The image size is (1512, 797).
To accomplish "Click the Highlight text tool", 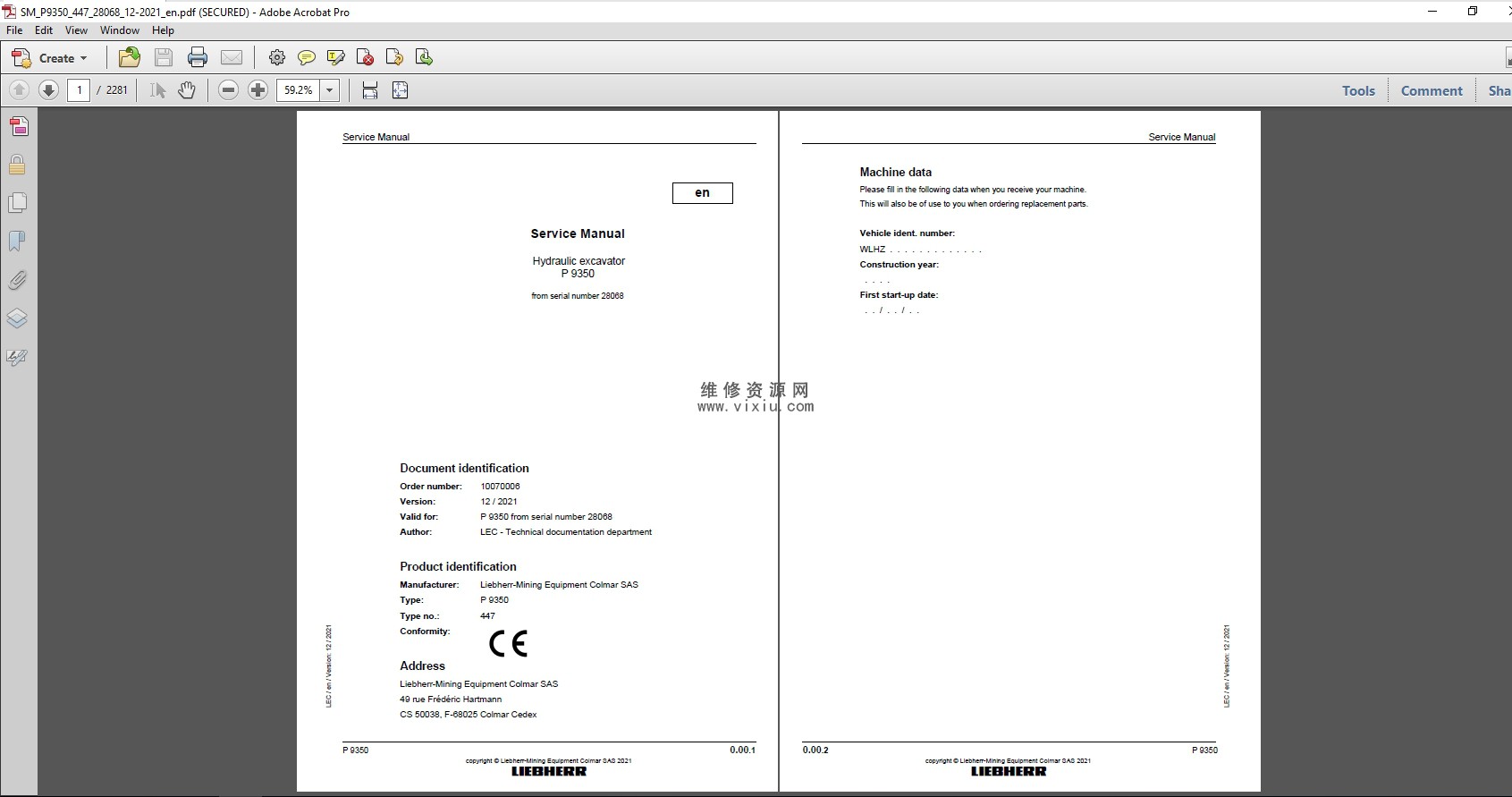I will pos(336,58).
